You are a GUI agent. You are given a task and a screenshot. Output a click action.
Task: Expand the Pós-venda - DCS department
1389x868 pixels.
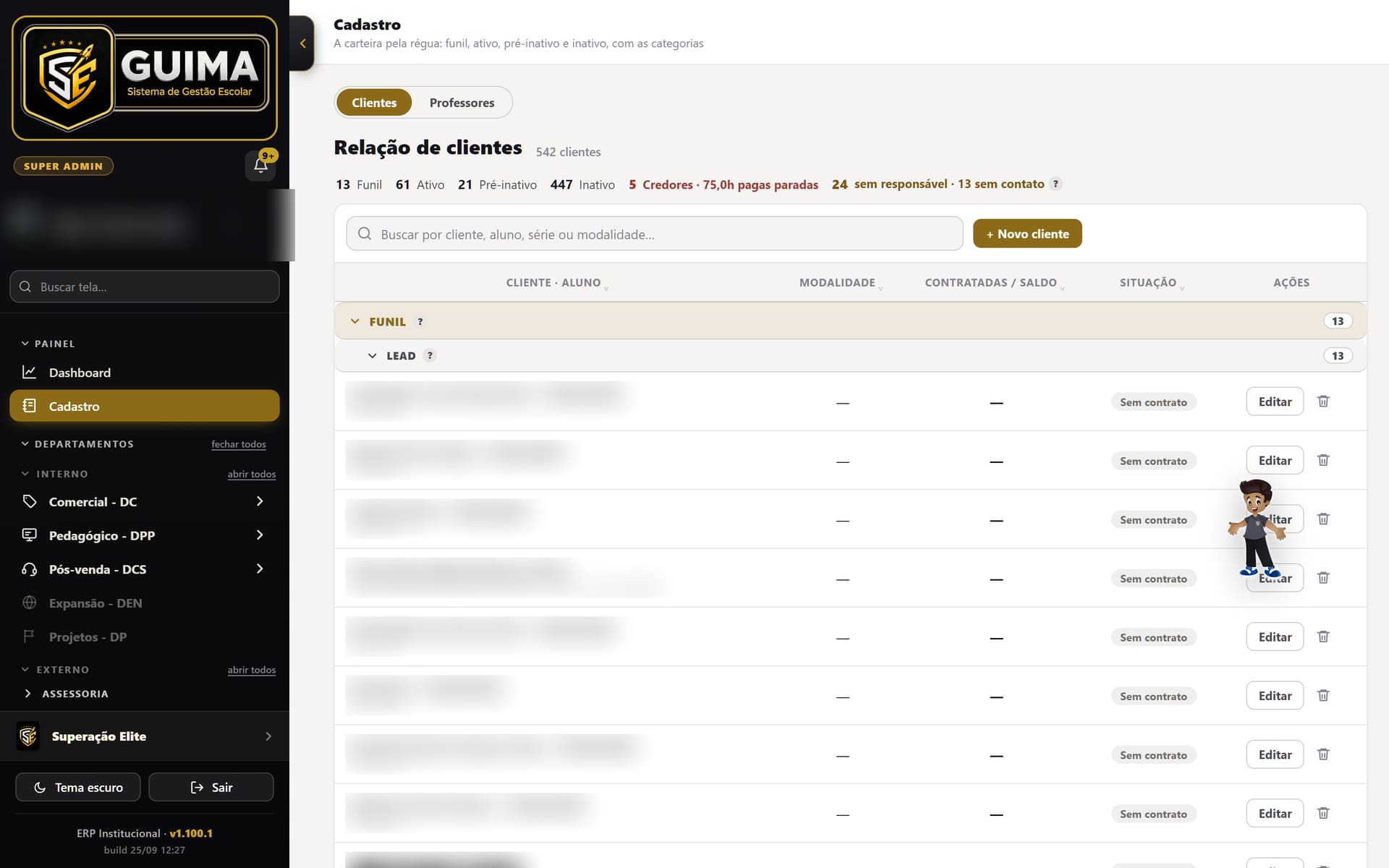[x=145, y=569]
